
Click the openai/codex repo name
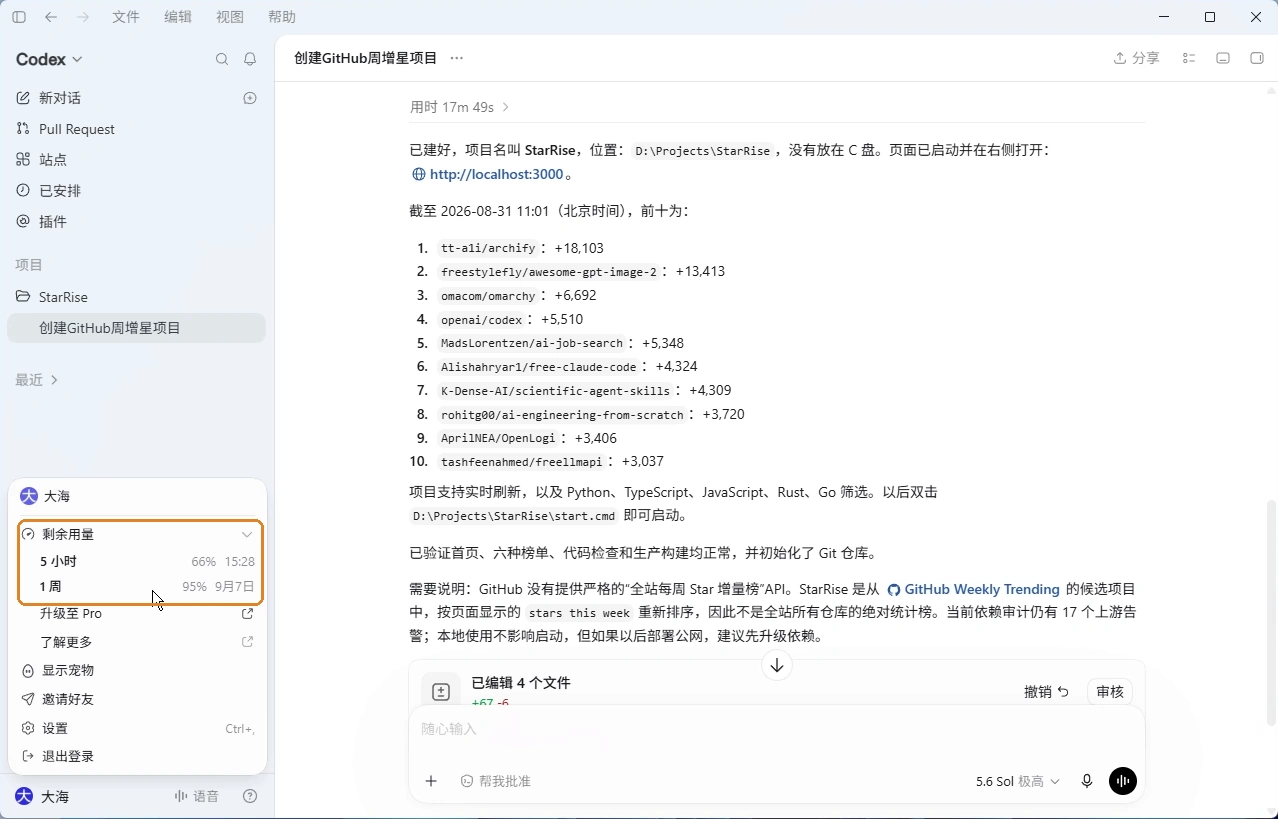coord(481,320)
